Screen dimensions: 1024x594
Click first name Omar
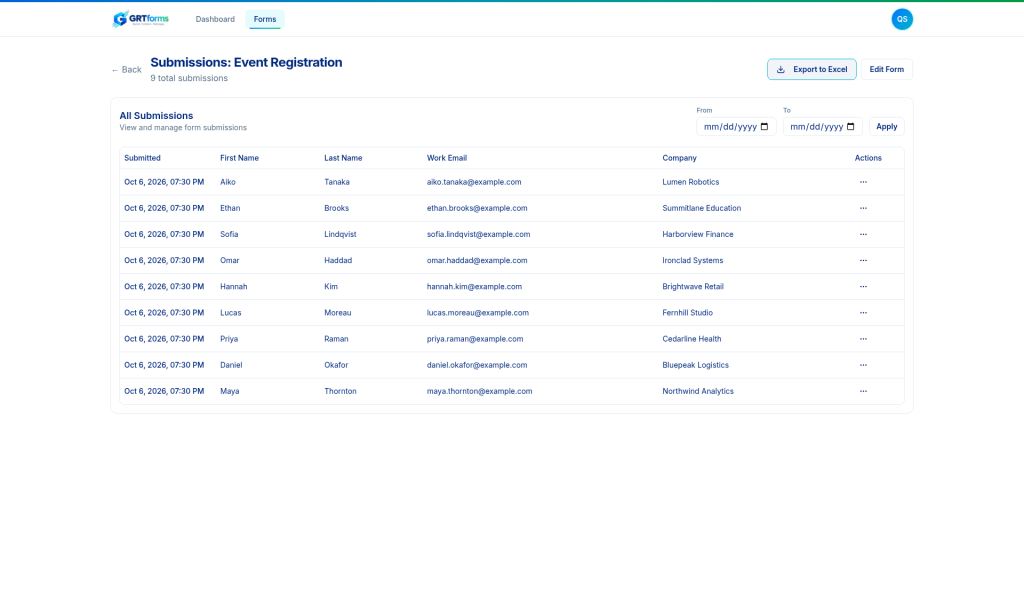[x=230, y=260]
